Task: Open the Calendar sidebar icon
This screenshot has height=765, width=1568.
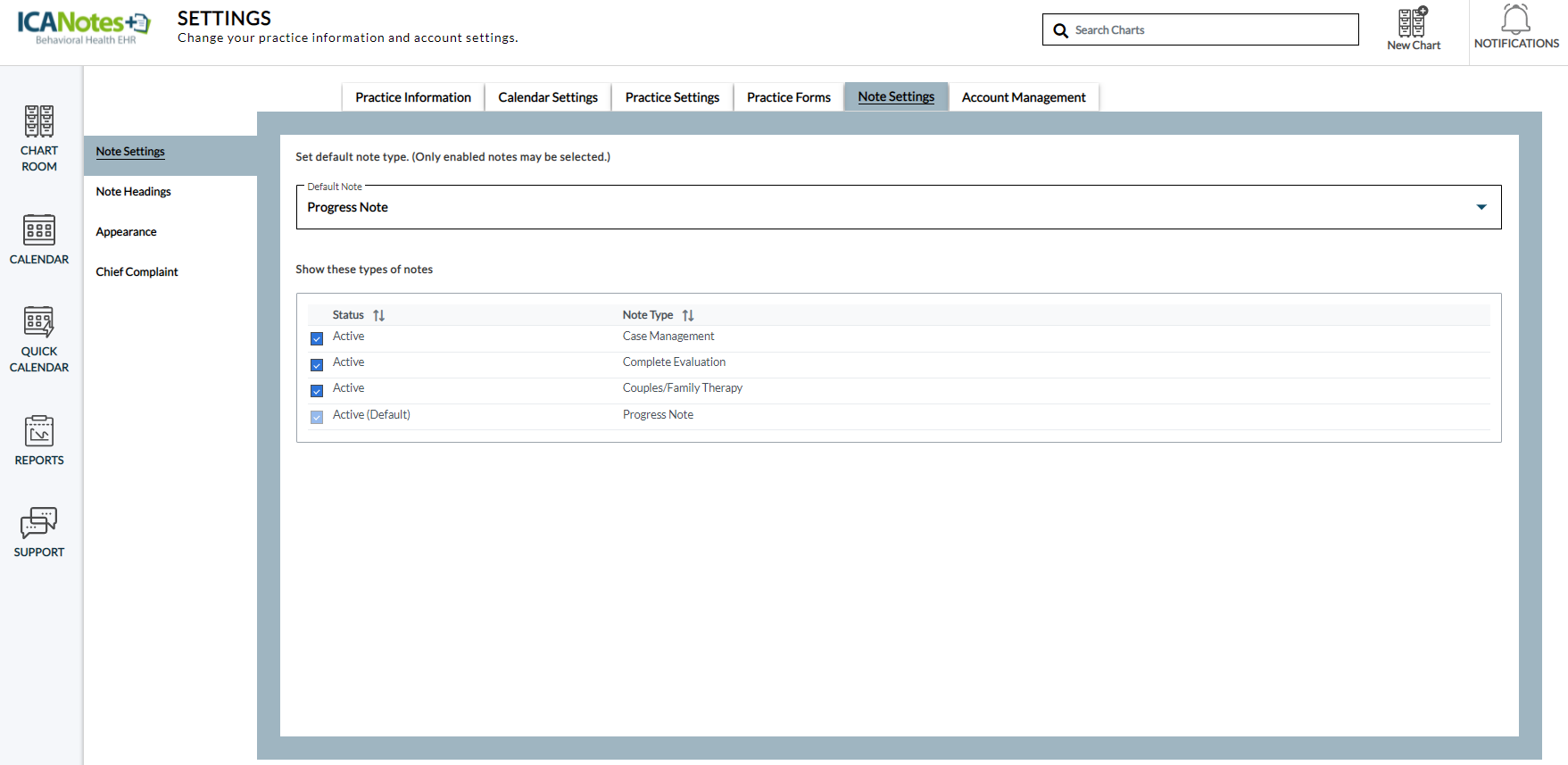Action: 39,230
